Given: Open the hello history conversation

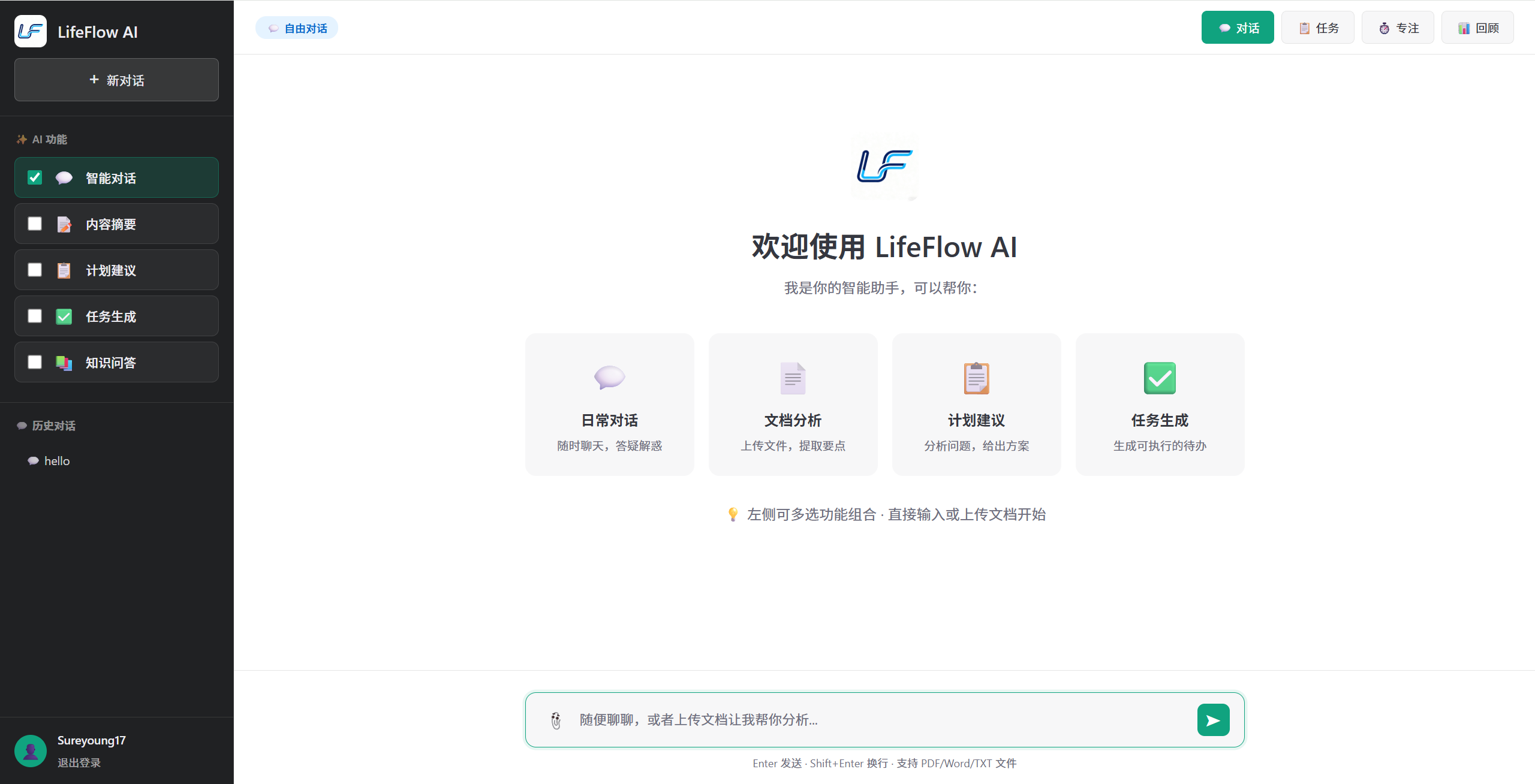Looking at the screenshot, I should tap(57, 461).
